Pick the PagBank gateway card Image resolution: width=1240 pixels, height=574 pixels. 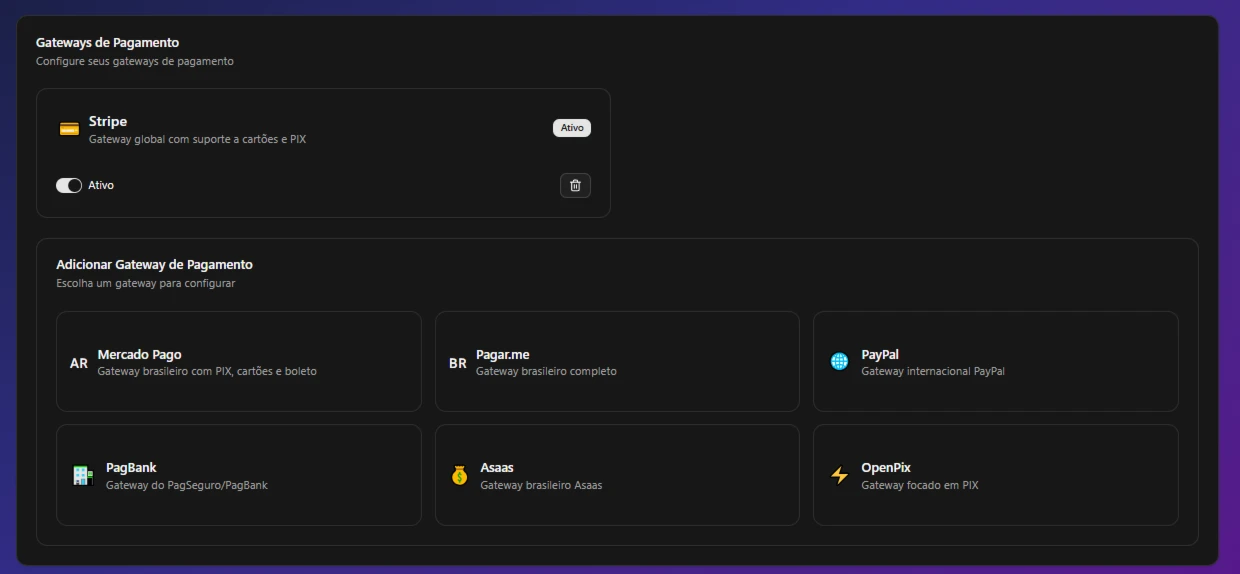[239, 475]
